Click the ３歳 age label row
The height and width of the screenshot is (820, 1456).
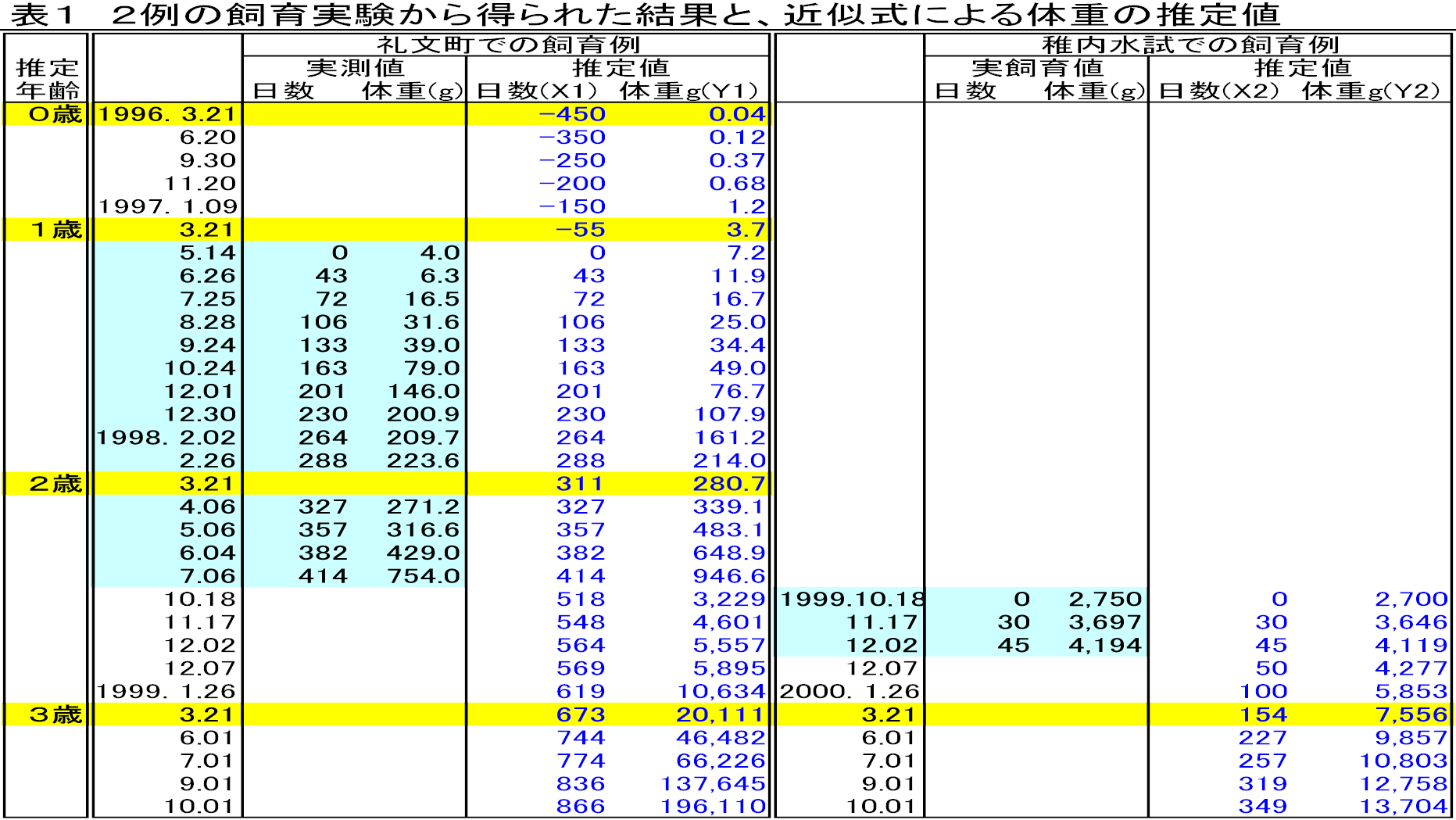click(x=54, y=714)
